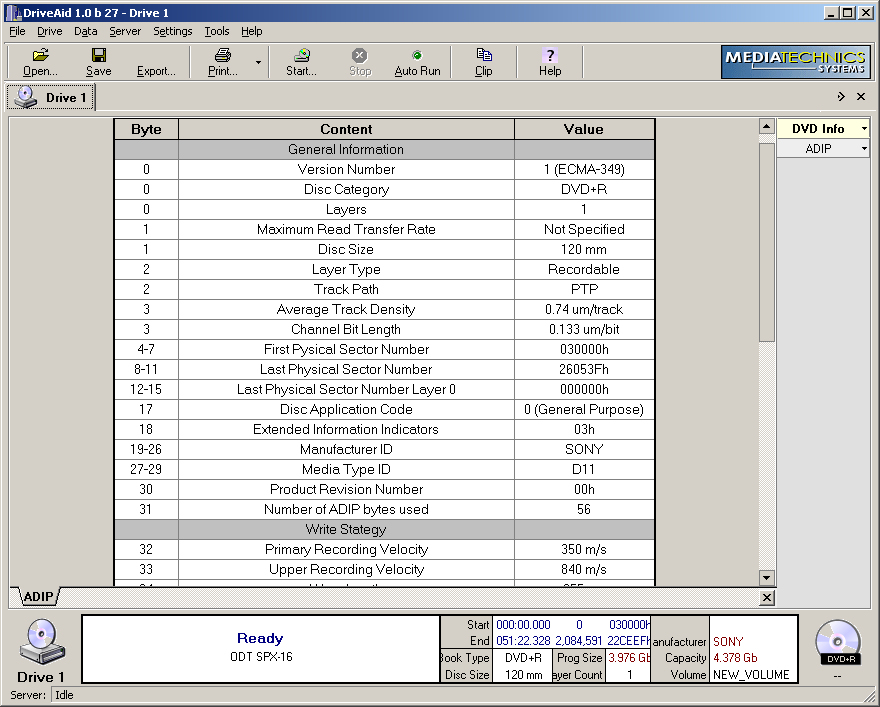
Task: Open the Tools menu
Action: [217, 31]
